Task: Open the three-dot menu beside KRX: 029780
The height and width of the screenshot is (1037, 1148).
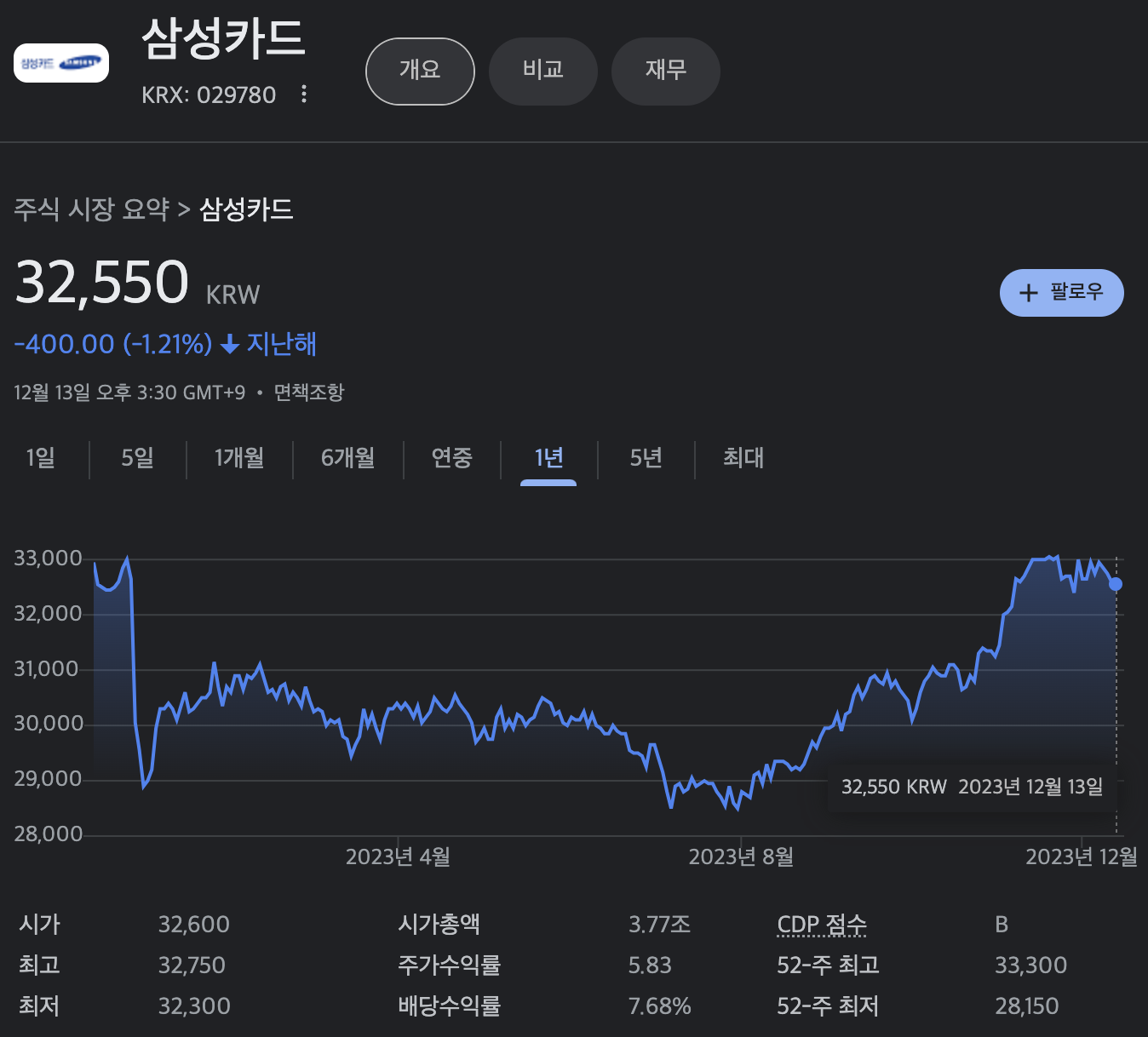Action: [x=304, y=95]
